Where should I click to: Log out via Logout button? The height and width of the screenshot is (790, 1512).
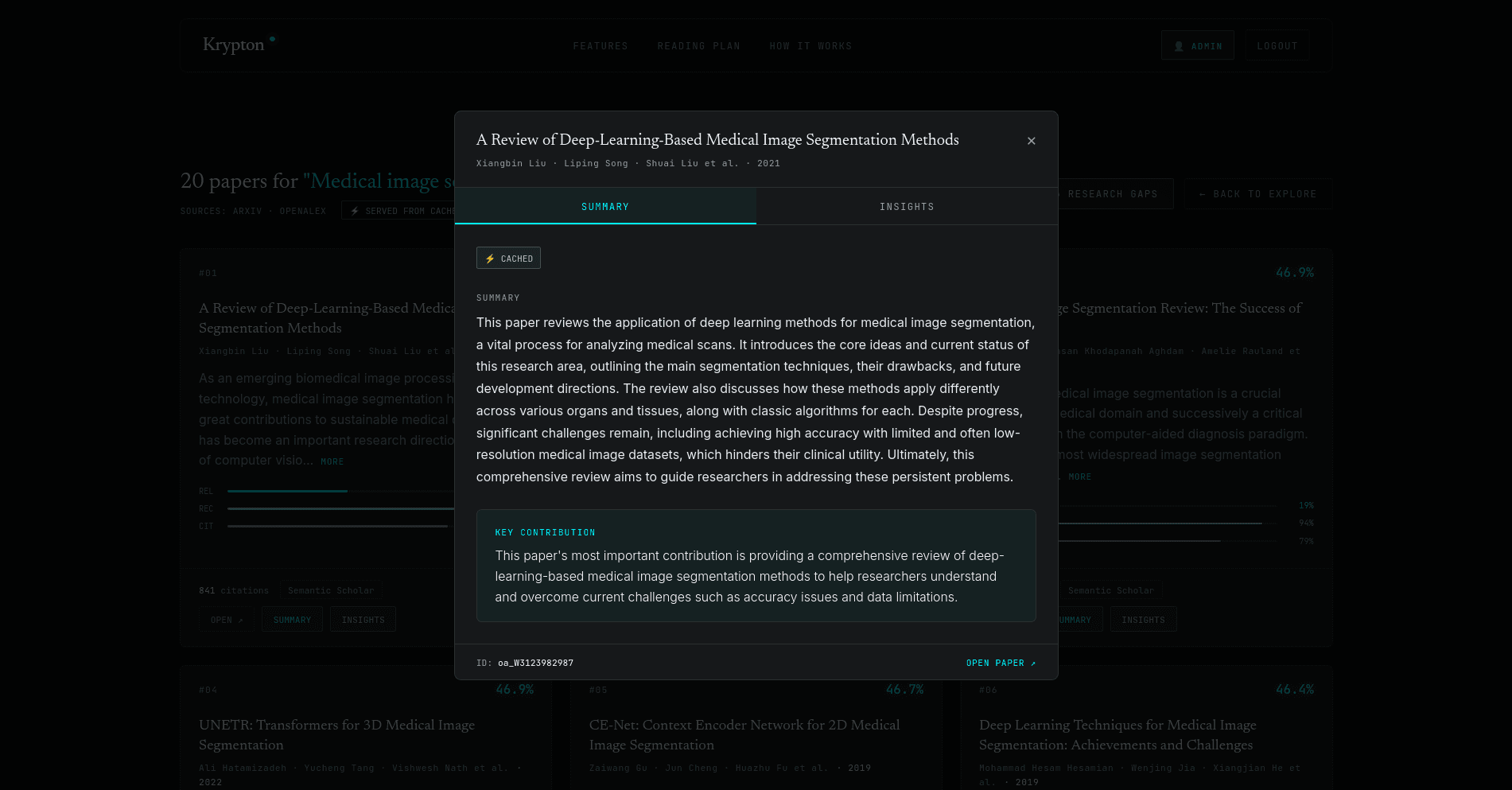[x=1277, y=45]
